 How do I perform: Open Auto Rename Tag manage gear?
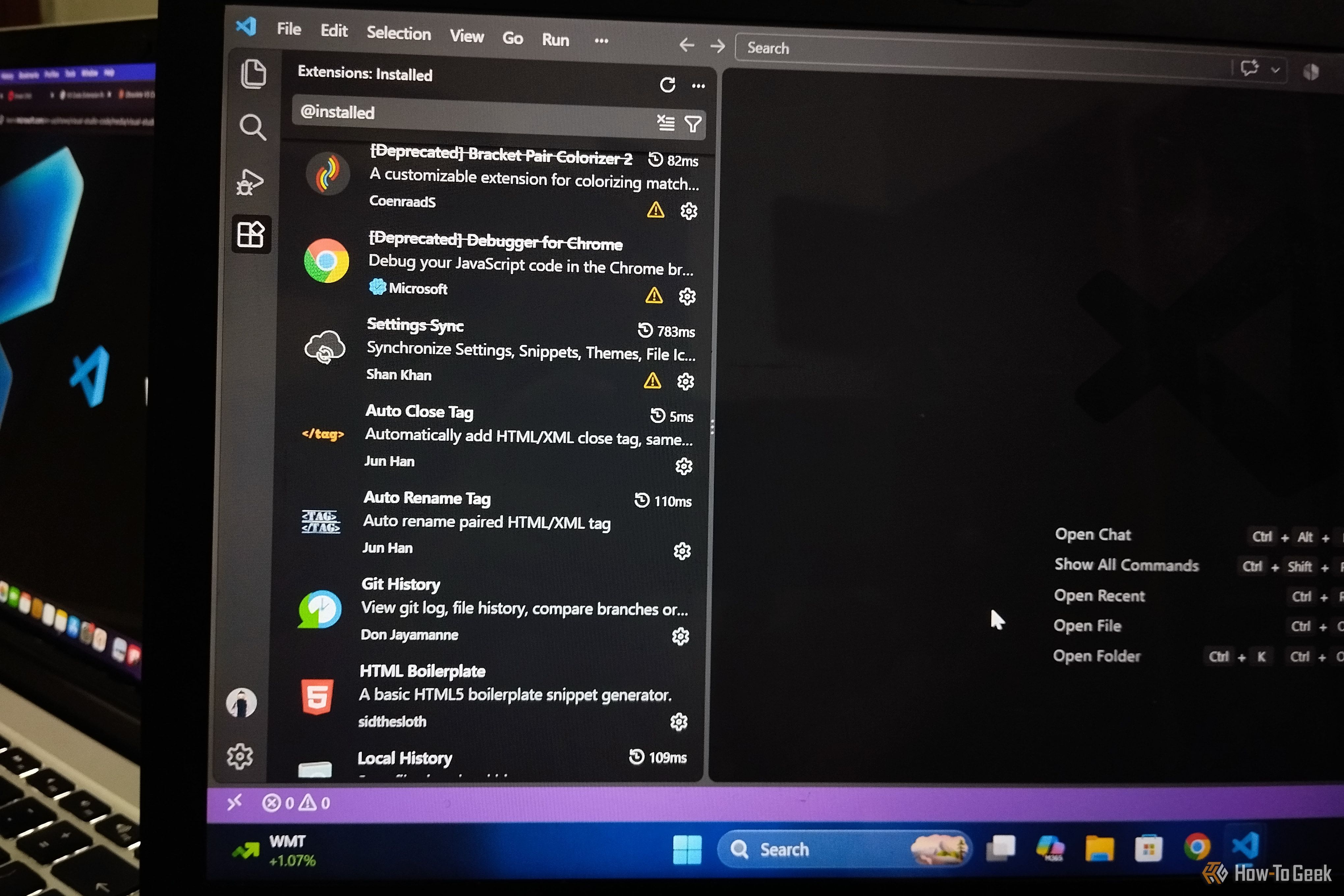coord(682,551)
